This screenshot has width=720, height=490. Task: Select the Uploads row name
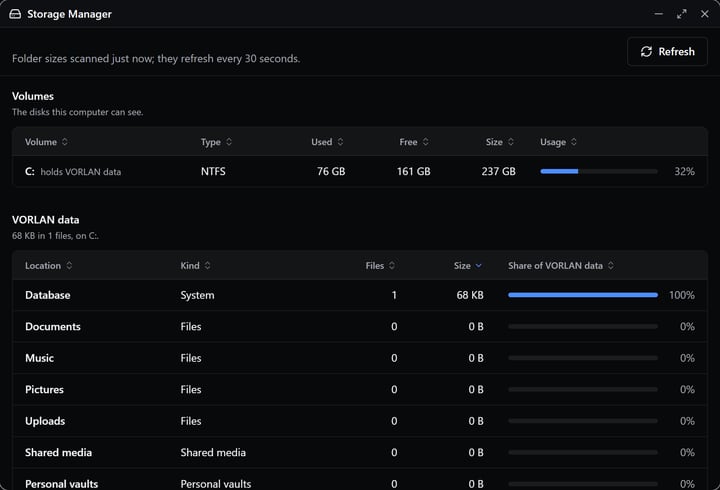[45, 421]
